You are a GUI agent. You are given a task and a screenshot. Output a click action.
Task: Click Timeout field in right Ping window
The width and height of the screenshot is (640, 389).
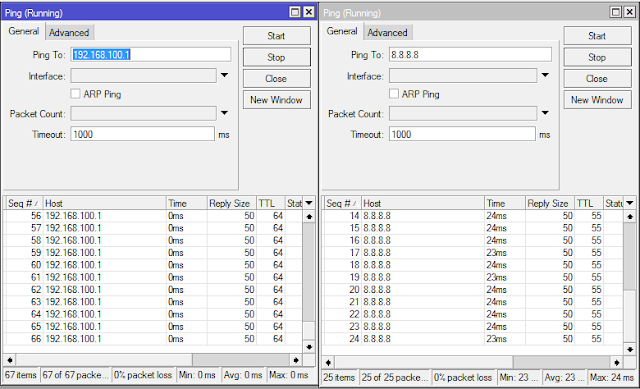pyautogui.click(x=462, y=134)
